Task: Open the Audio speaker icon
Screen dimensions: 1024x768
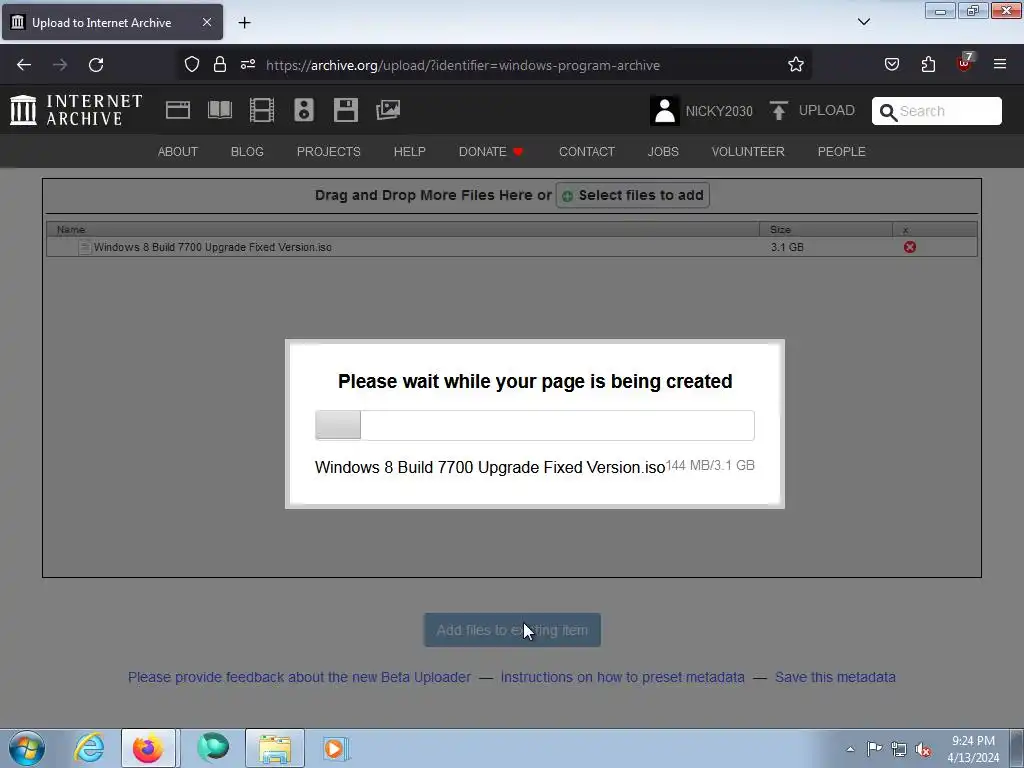Action: coord(304,110)
